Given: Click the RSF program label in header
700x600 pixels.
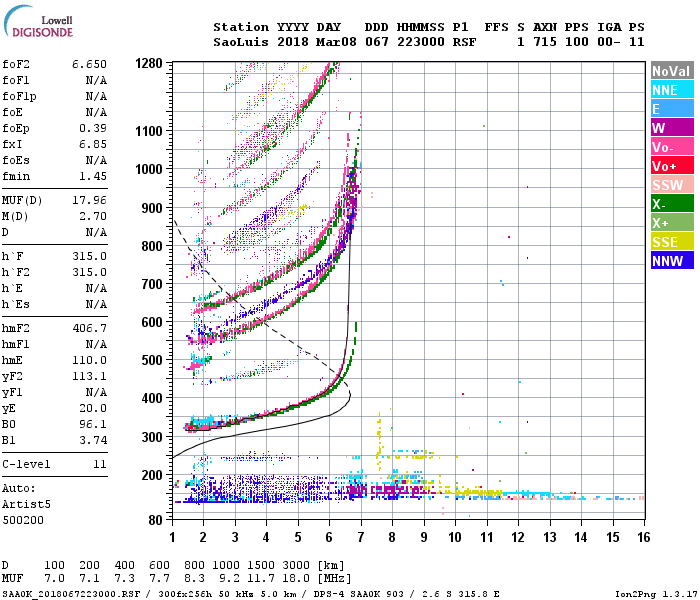Looking at the screenshot, I should [x=464, y=42].
